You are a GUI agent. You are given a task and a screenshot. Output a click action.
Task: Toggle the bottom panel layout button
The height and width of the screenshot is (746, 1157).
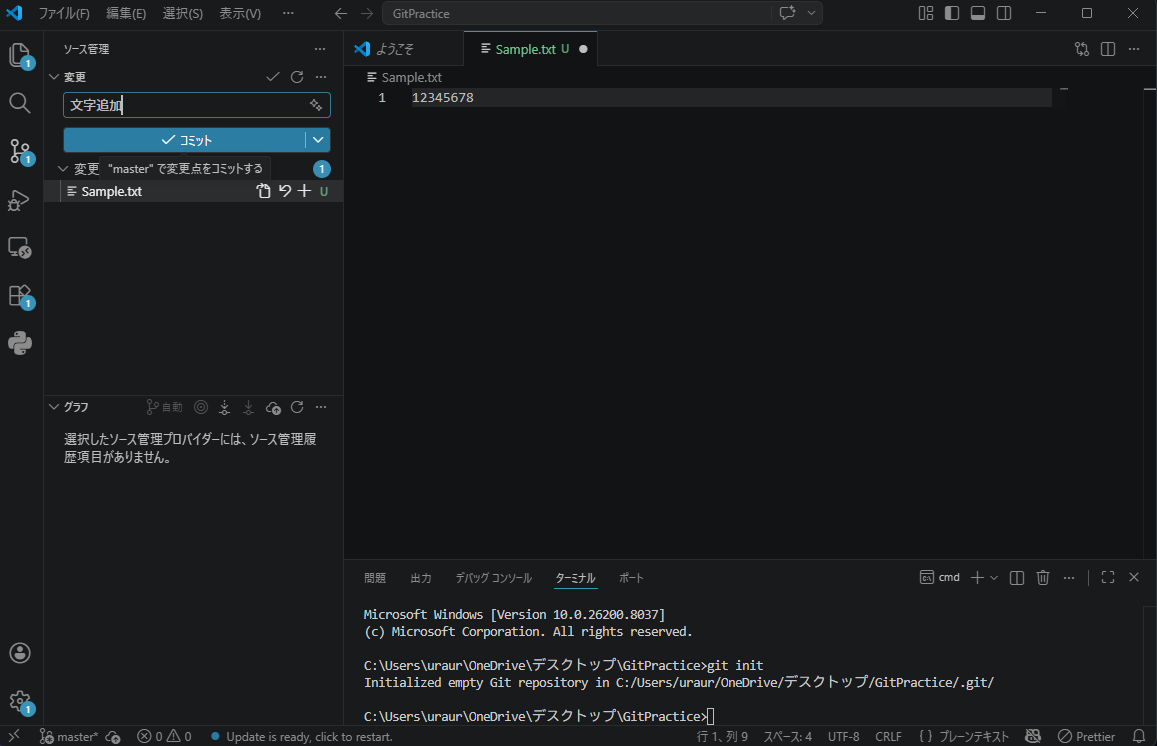[978, 14]
